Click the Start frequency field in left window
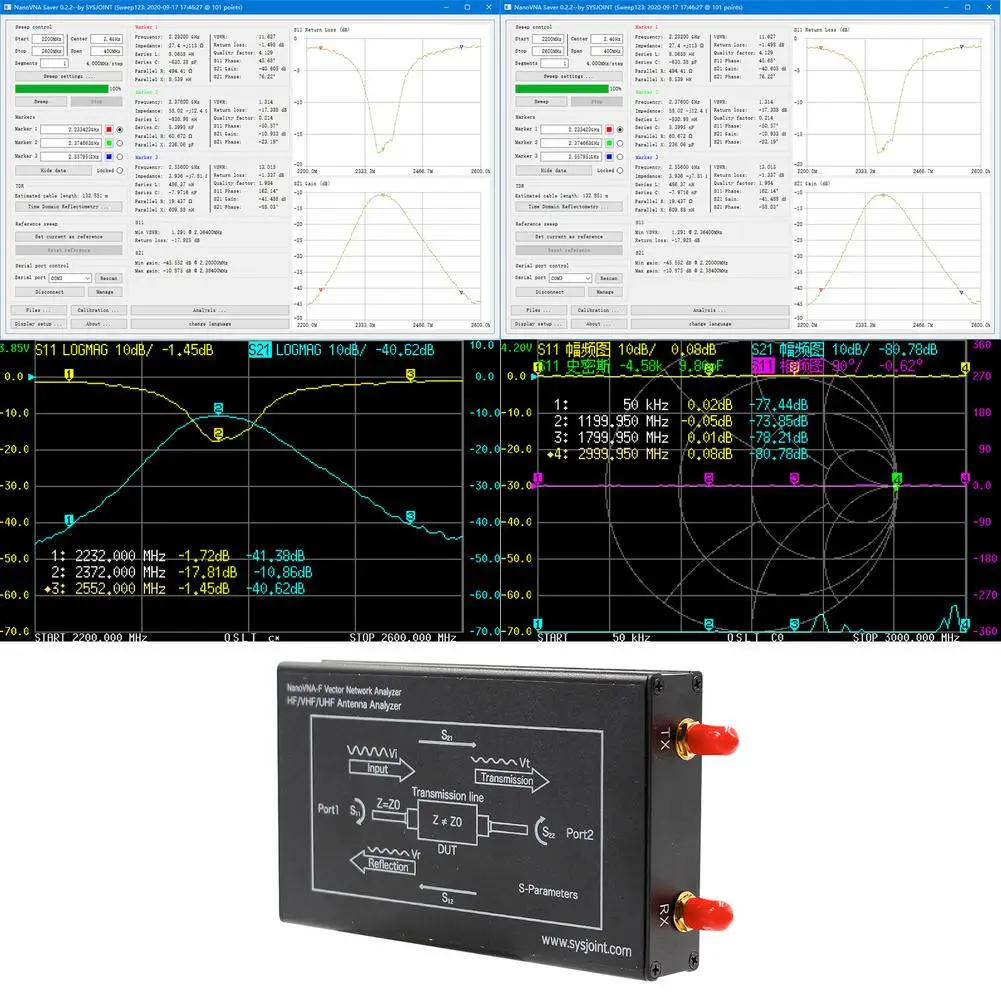 point(48,39)
